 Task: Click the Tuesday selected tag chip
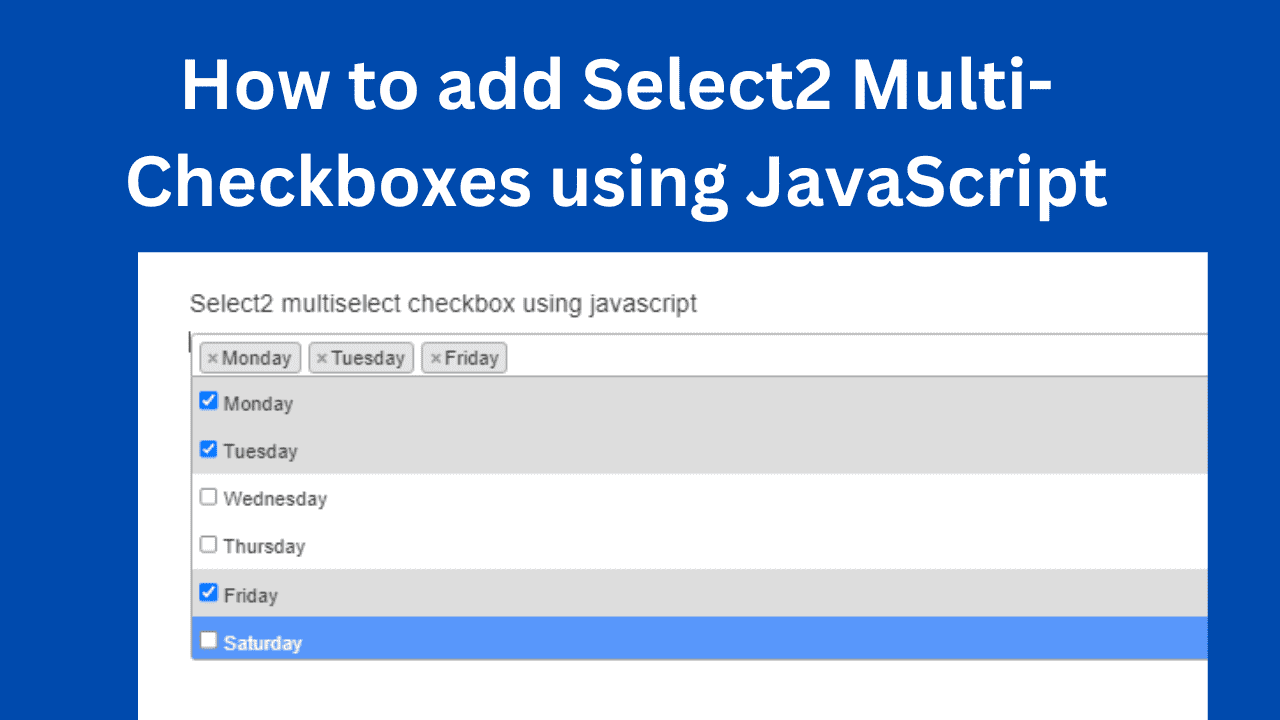point(361,358)
